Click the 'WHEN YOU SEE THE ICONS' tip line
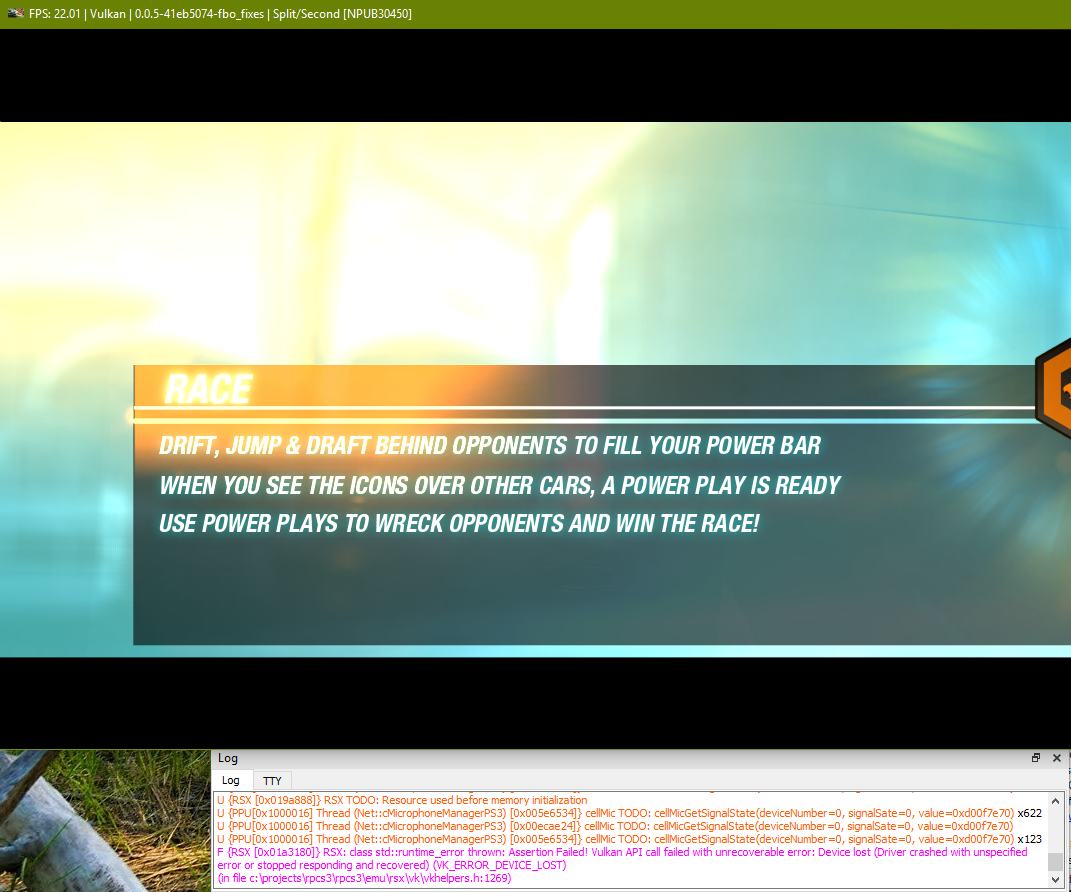Viewport: 1071px width, 892px height. click(499, 485)
